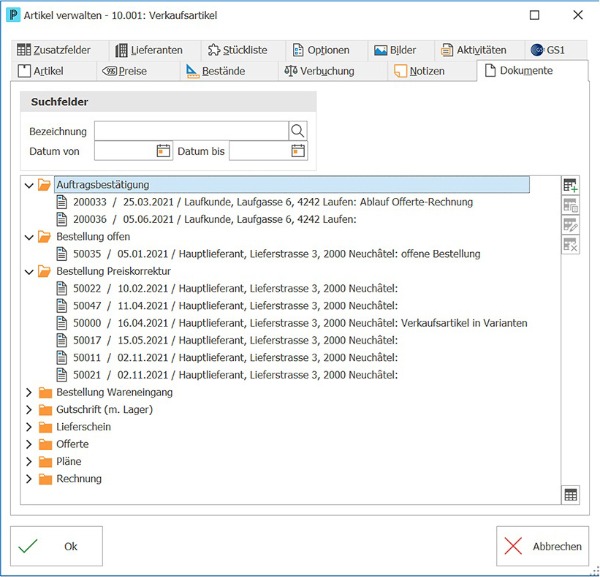Image resolution: width=600 pixels, height=577 pixels.
Task: Click the delete document icon with X
Action: click(x=570, y=244)
